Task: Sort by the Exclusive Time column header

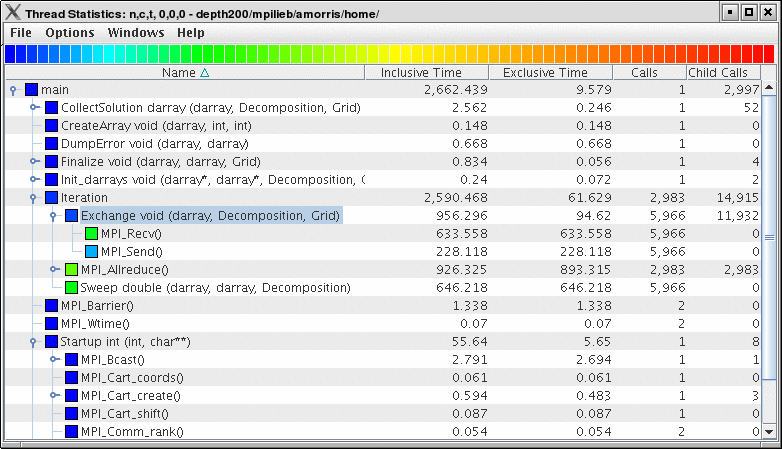Action: click(544, 73)
